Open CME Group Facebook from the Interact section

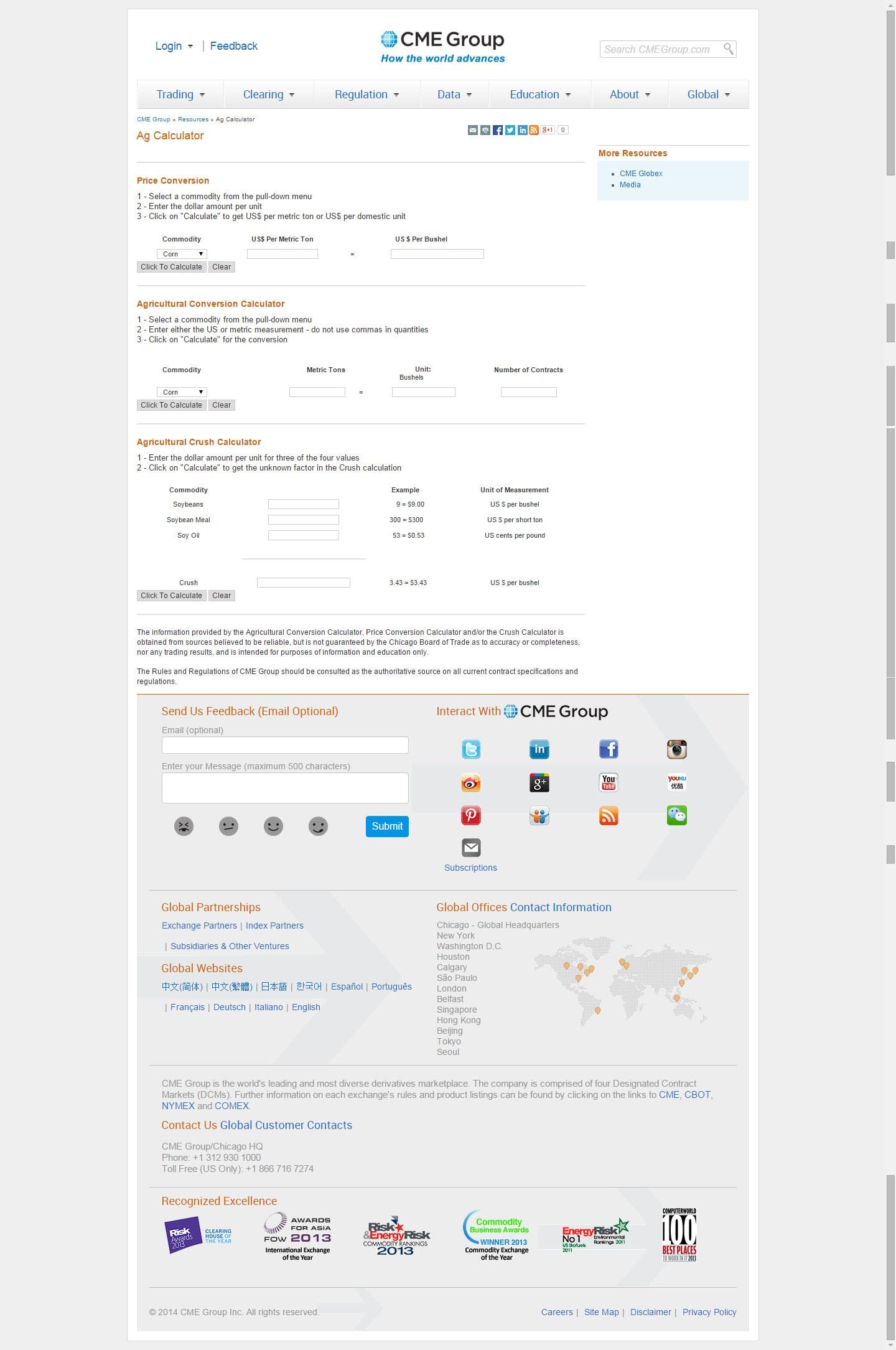click(609, 749)
